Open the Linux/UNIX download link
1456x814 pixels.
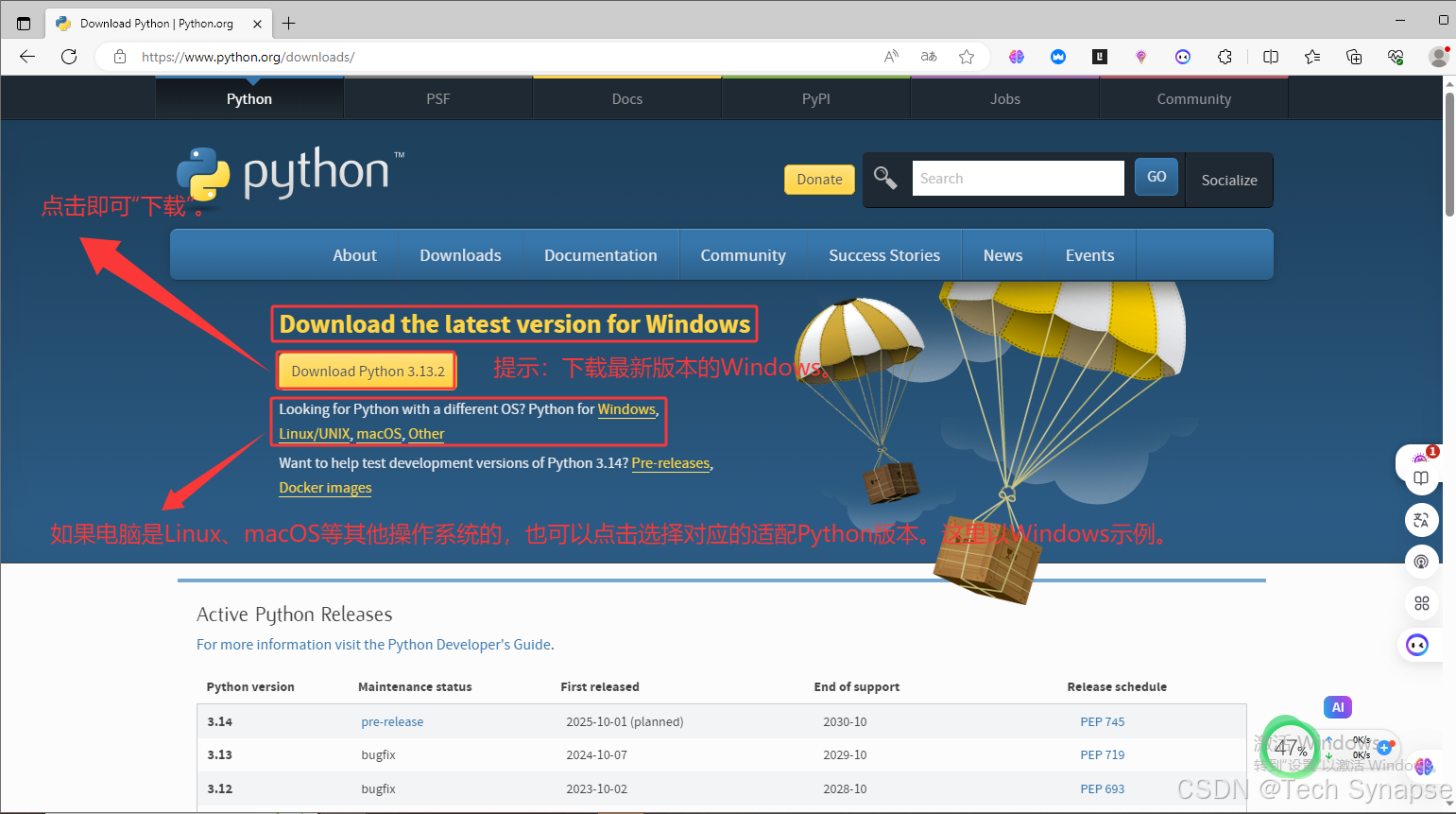(x=315, y=434)
